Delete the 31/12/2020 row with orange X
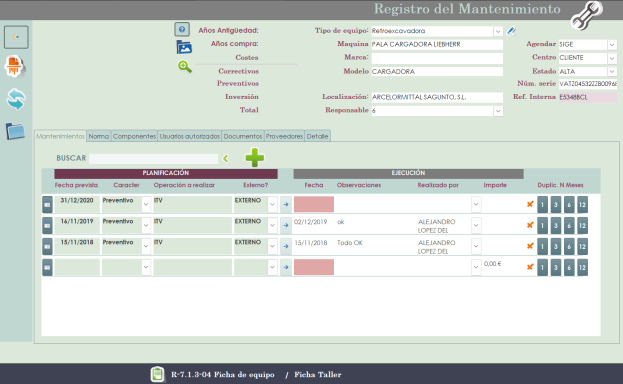Image resolution: width=623 pixels, height=384 pixels. click(530, 204)
